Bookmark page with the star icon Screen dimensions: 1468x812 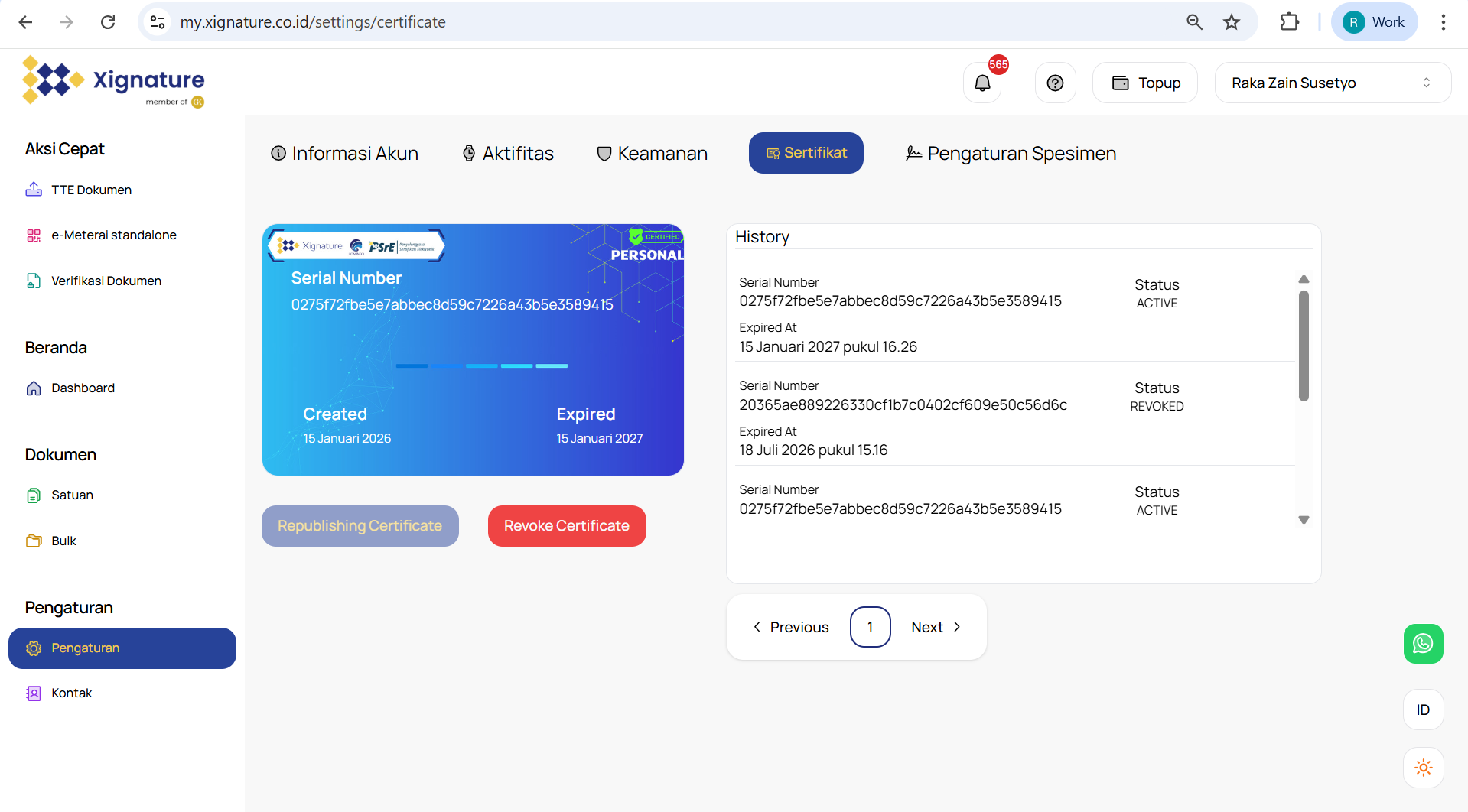tap(1231, 22)
